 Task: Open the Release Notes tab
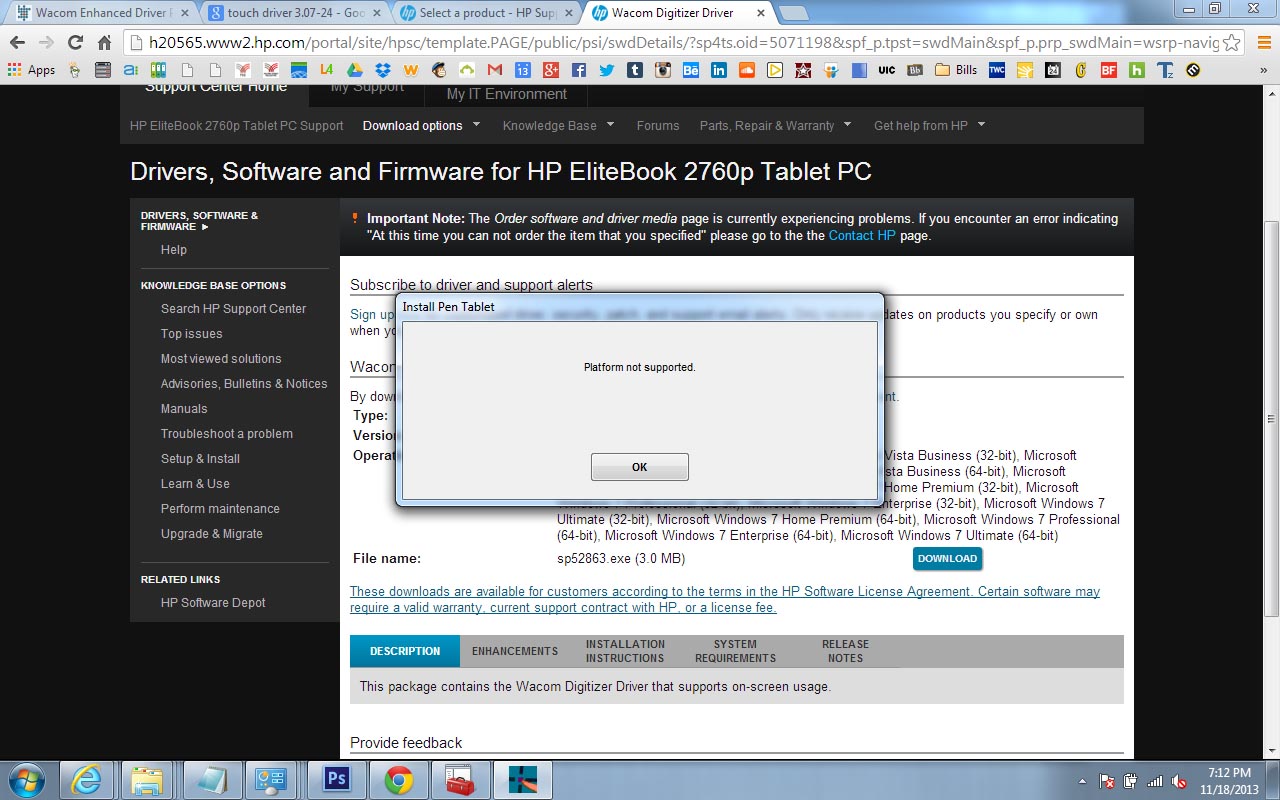(845, 651)
